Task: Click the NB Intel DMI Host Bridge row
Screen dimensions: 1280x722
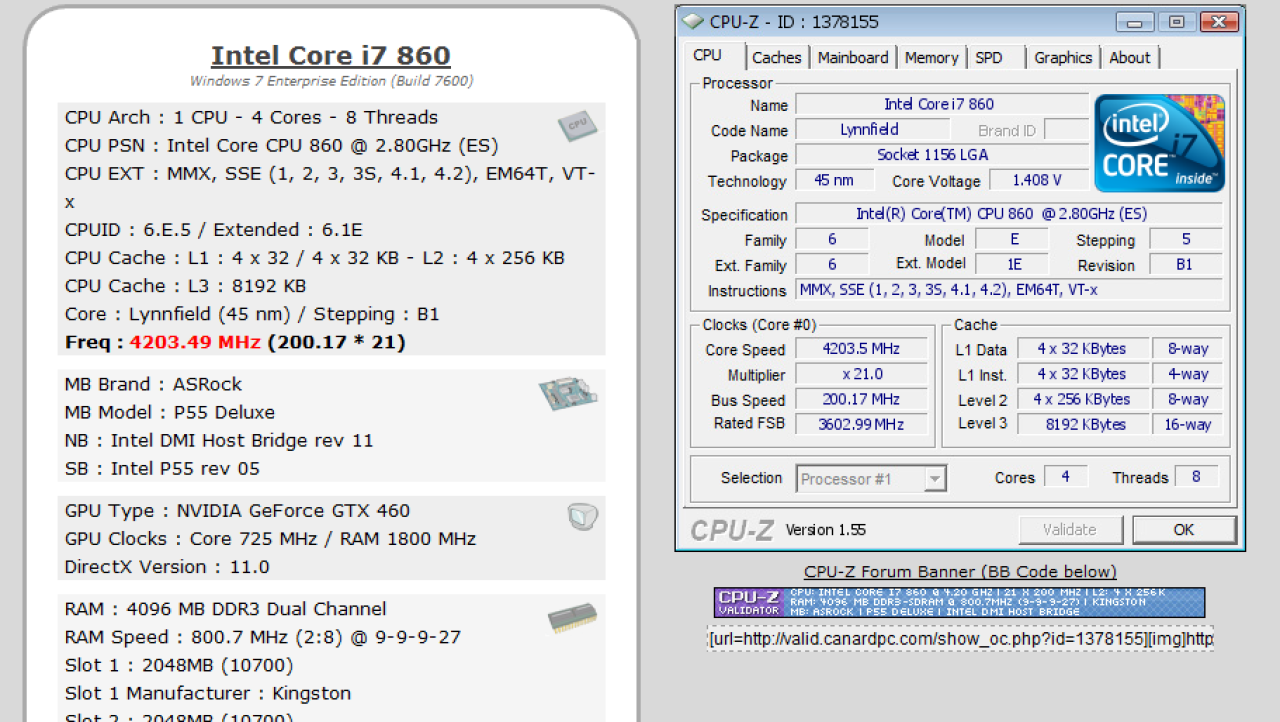Action: pos(219,440)
